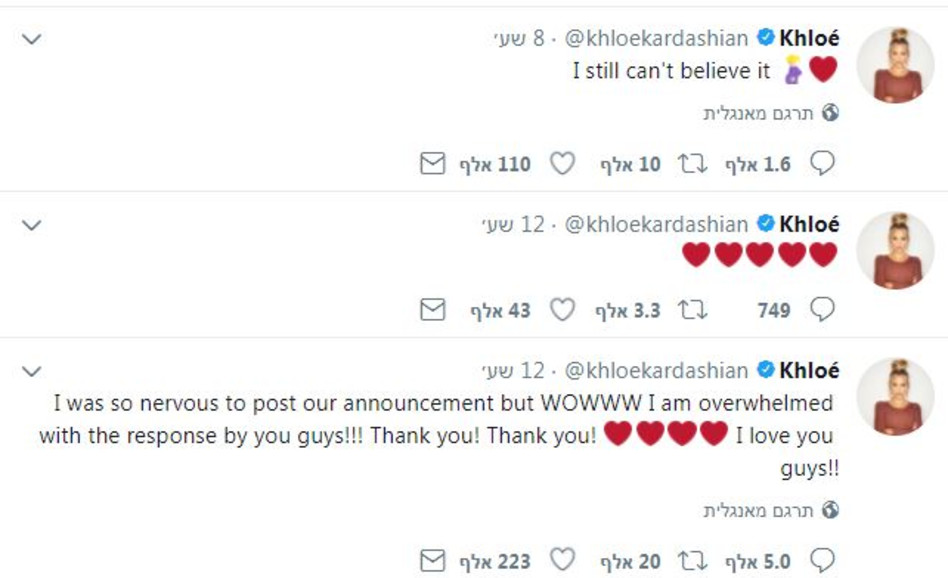Reply to the "I was so nervous" tweet
This screenshot has width=948, height=578.
click(822, 560)
